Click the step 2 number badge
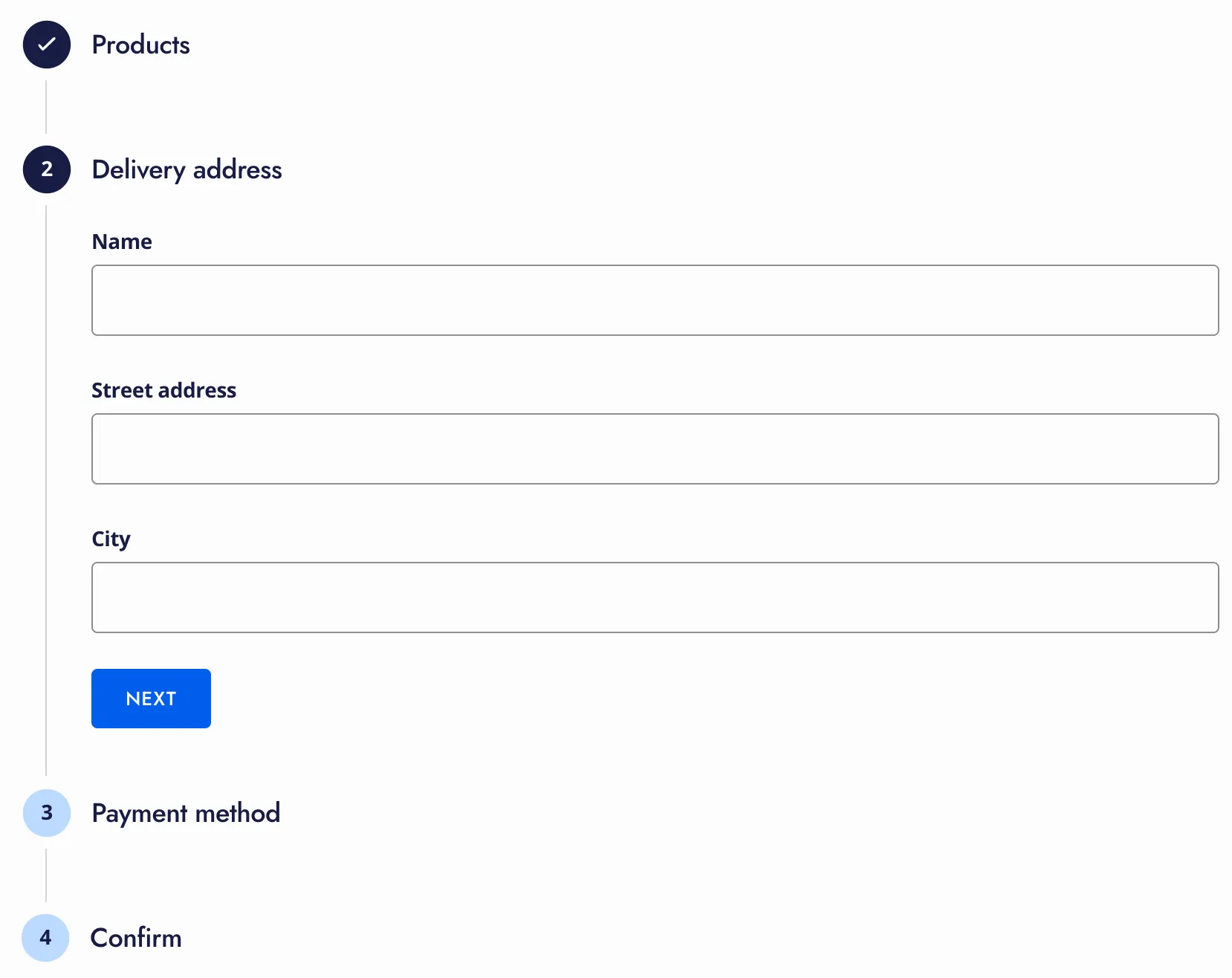Screen dimensions: 1232x978 [x=47, y=169]
